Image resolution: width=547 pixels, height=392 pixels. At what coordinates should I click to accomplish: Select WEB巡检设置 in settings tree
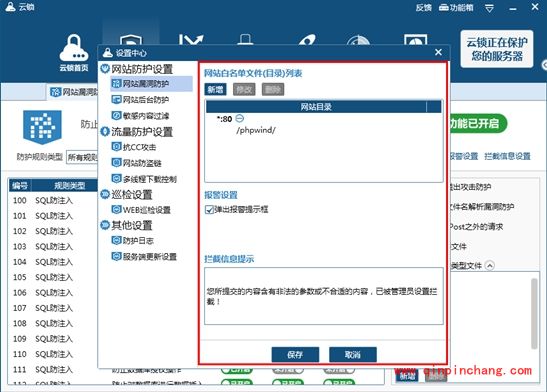pyautogui.click(x=147, y=210)
